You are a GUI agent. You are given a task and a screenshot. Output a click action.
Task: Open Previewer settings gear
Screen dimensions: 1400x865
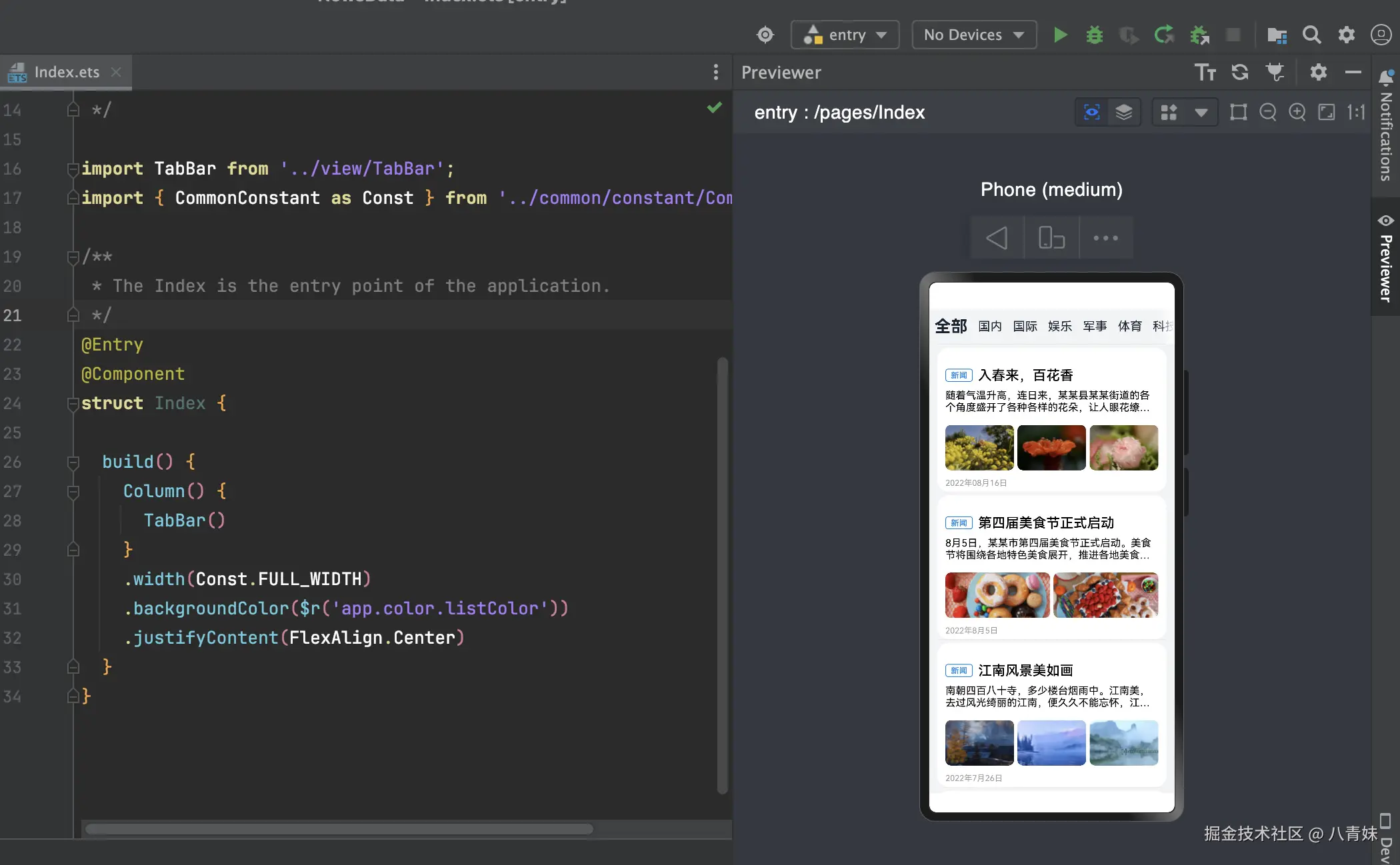click(1318, 72)
